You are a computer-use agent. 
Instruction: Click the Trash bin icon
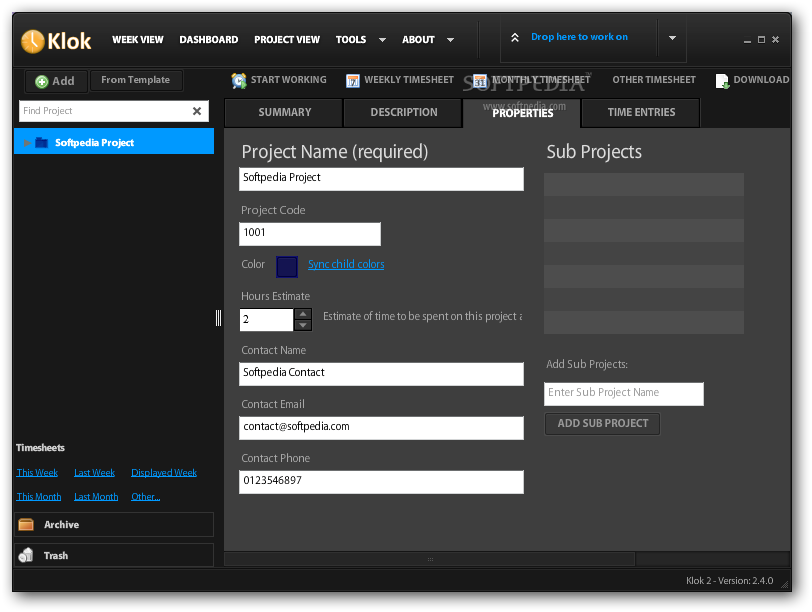pos(26,555)
